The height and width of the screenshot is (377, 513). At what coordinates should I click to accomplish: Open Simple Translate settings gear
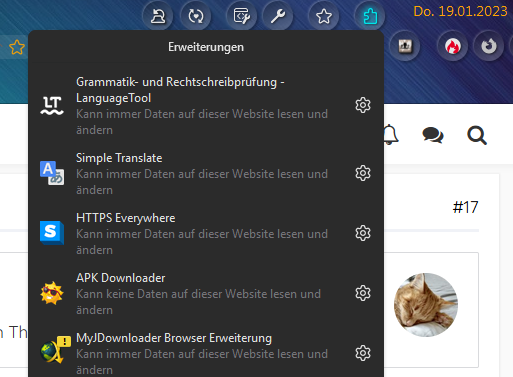pyautogui.click(x=363, y=173)
